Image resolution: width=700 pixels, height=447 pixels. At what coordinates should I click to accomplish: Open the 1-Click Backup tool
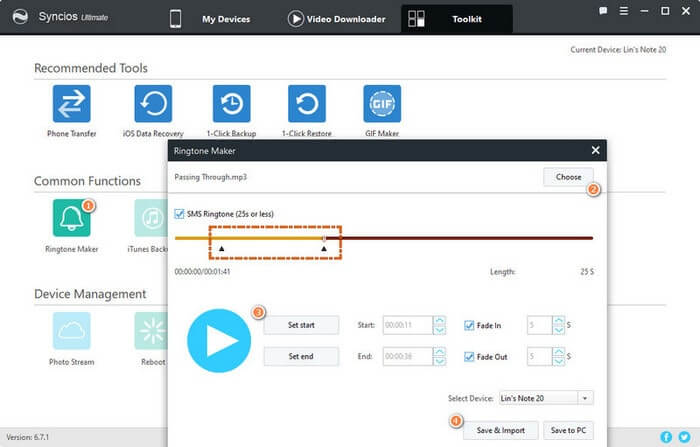click(230, 103)
